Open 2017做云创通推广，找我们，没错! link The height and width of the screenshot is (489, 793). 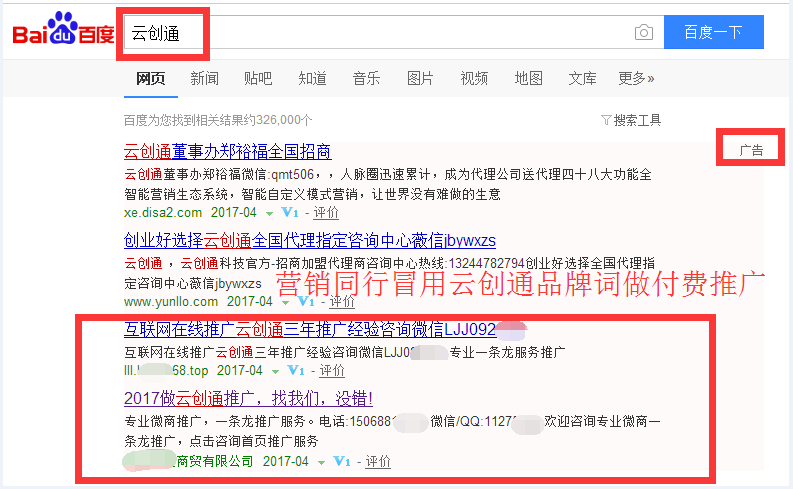click(x=248, y=399)
